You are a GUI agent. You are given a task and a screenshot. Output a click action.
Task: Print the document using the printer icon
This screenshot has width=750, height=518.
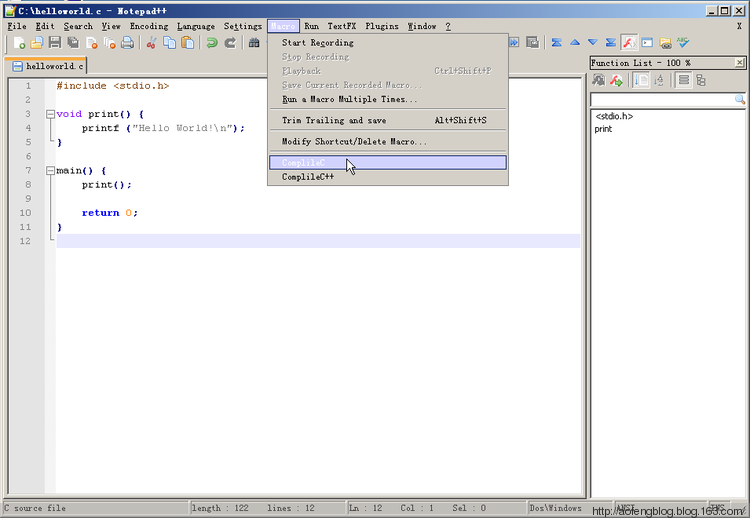tap(127, 43)
